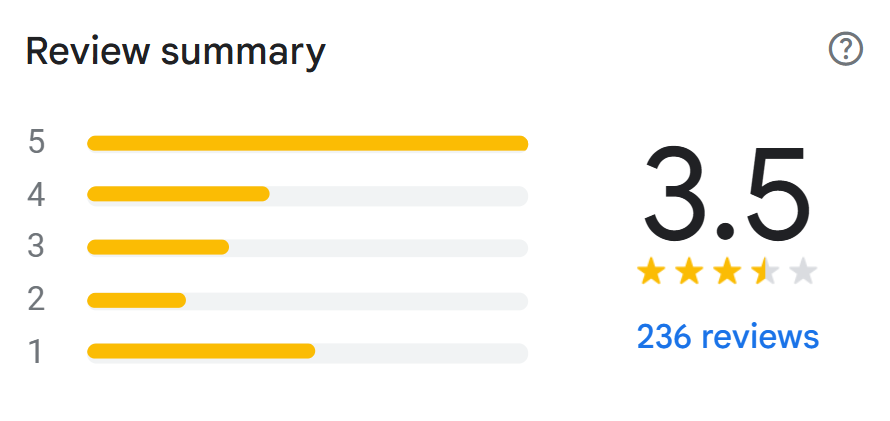Screen dimensions: 890x421
Task: Click the first yellow rating star
Action: [x=651, y=271]
